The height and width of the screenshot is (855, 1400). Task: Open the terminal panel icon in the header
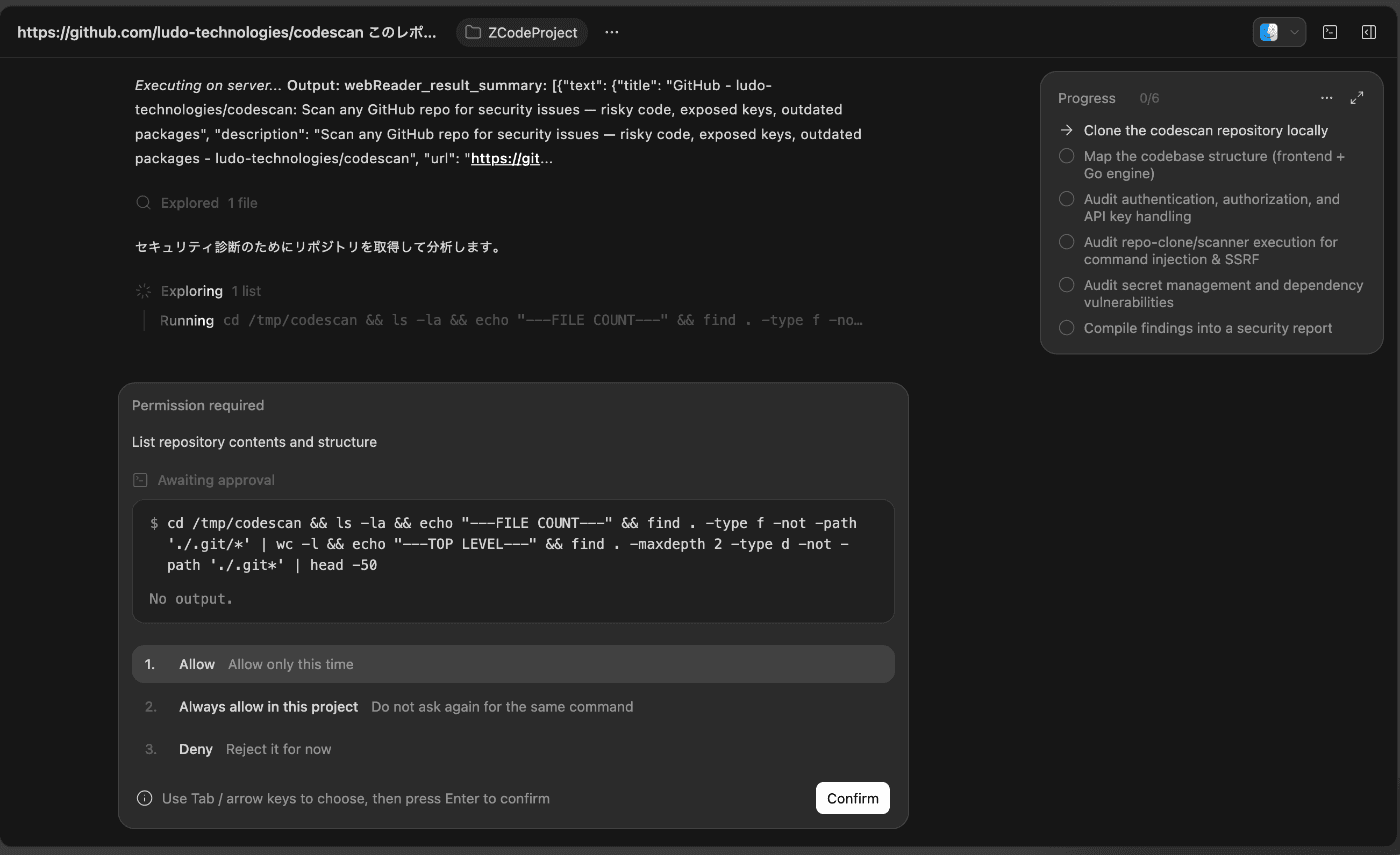coord(1330,32)
